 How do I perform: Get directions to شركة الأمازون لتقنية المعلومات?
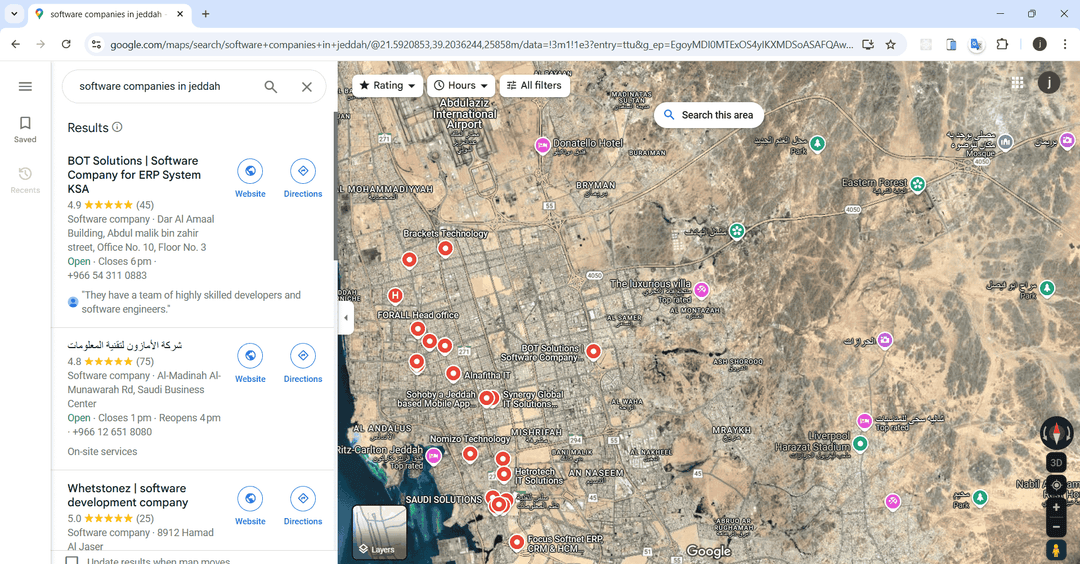click(302, 356)
